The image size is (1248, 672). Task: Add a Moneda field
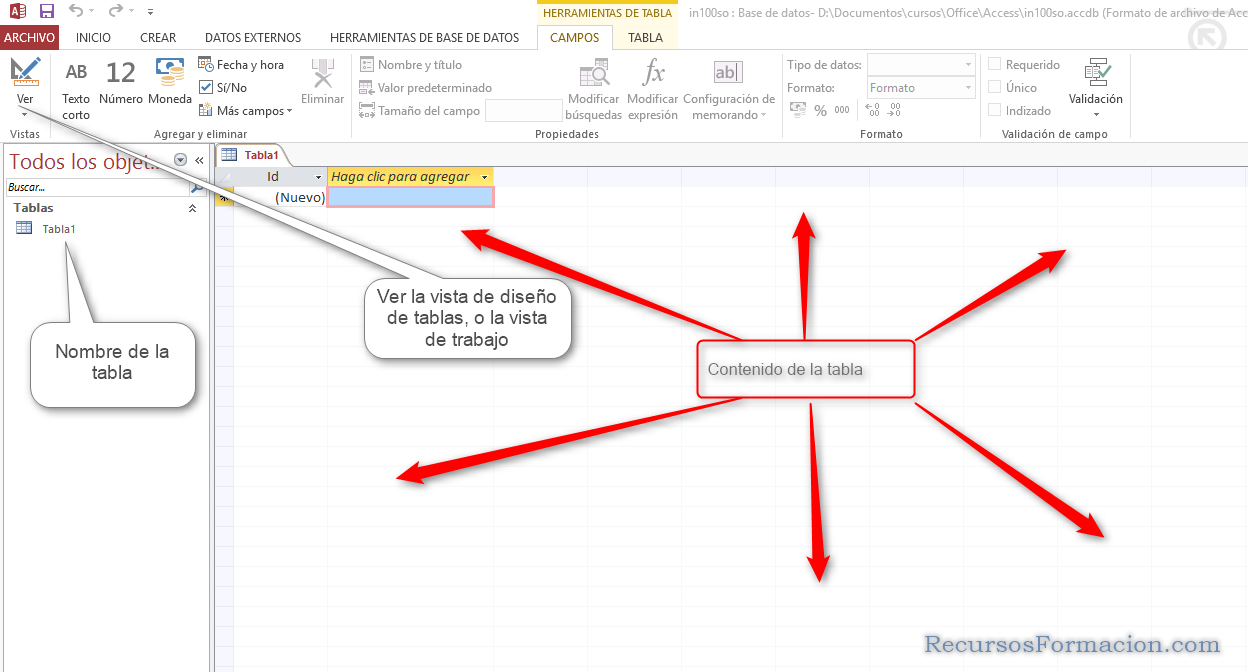point(169,85)
